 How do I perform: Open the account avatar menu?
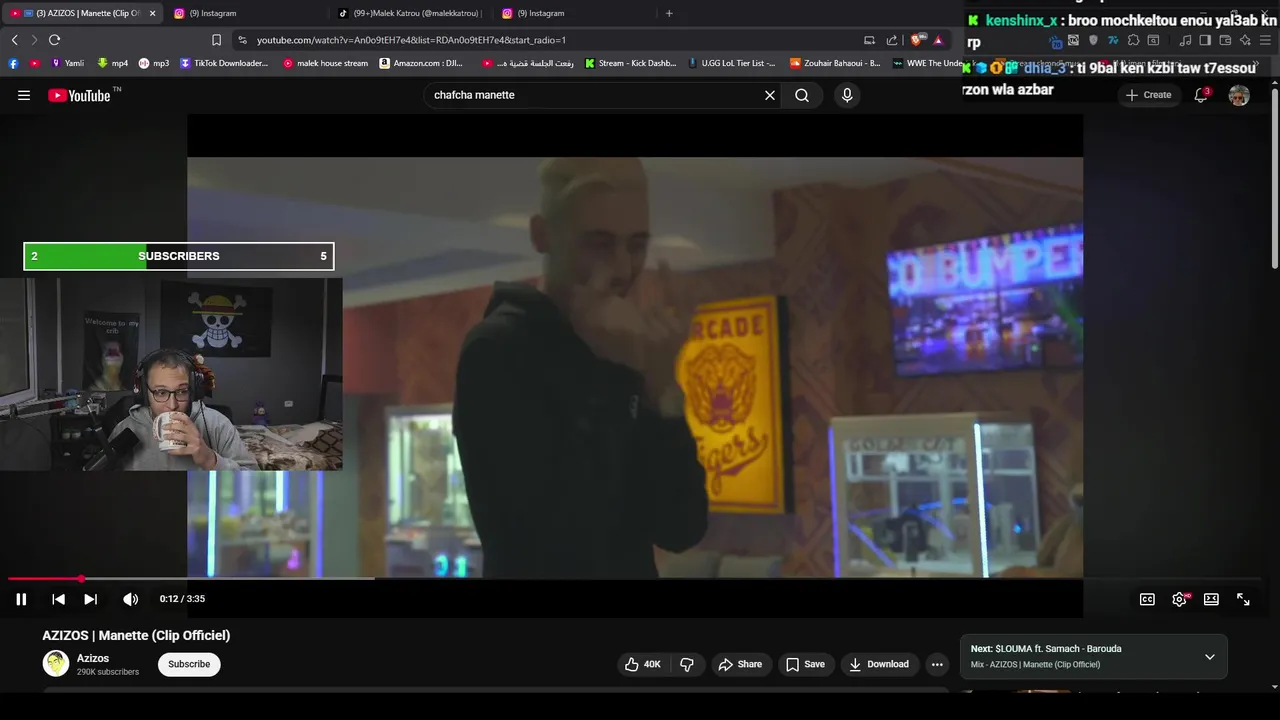(1239, 95)
